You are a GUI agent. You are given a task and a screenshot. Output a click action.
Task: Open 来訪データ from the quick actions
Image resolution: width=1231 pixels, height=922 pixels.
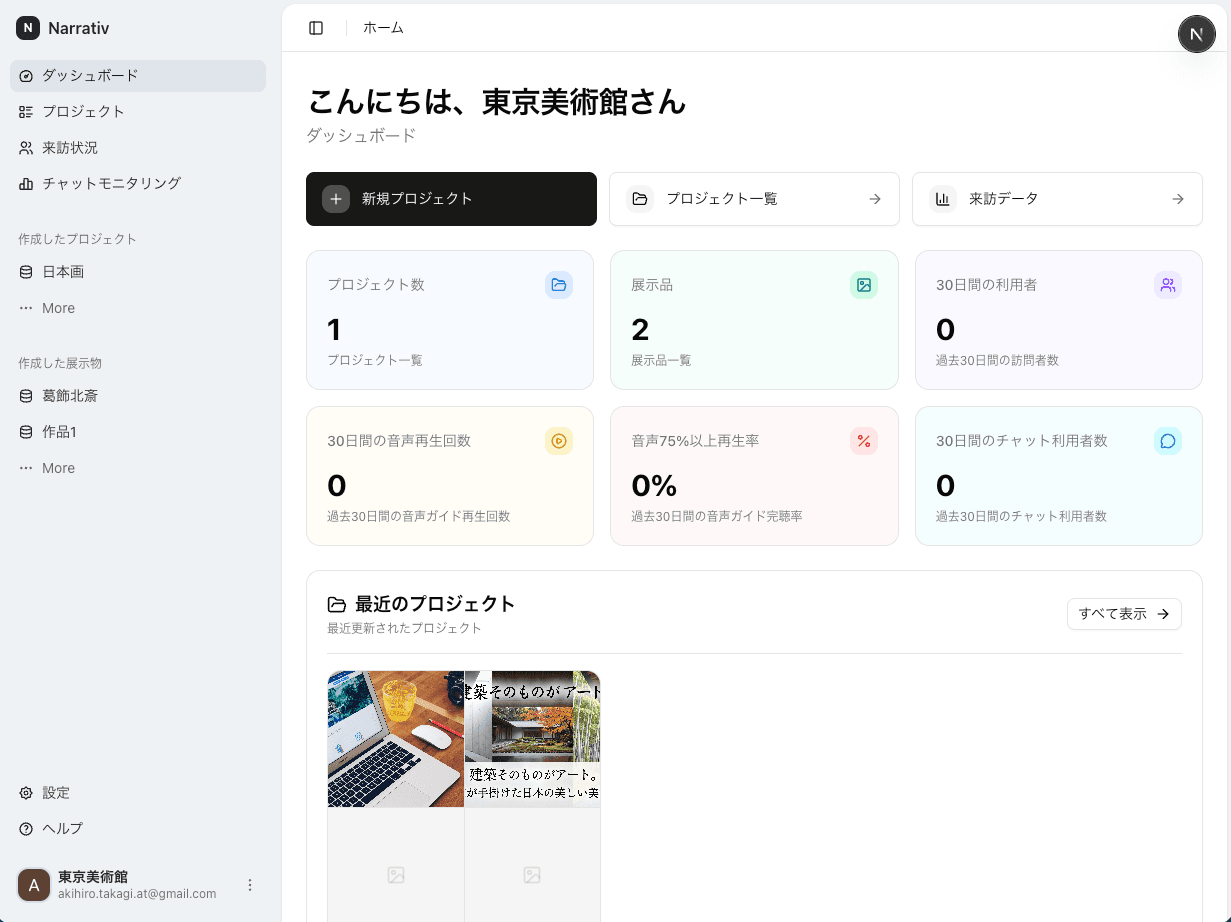[1057, 199]
